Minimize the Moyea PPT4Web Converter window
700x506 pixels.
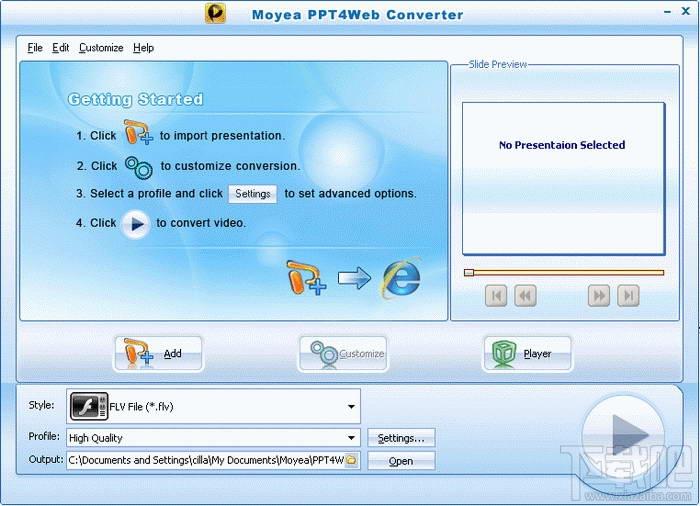667,12
